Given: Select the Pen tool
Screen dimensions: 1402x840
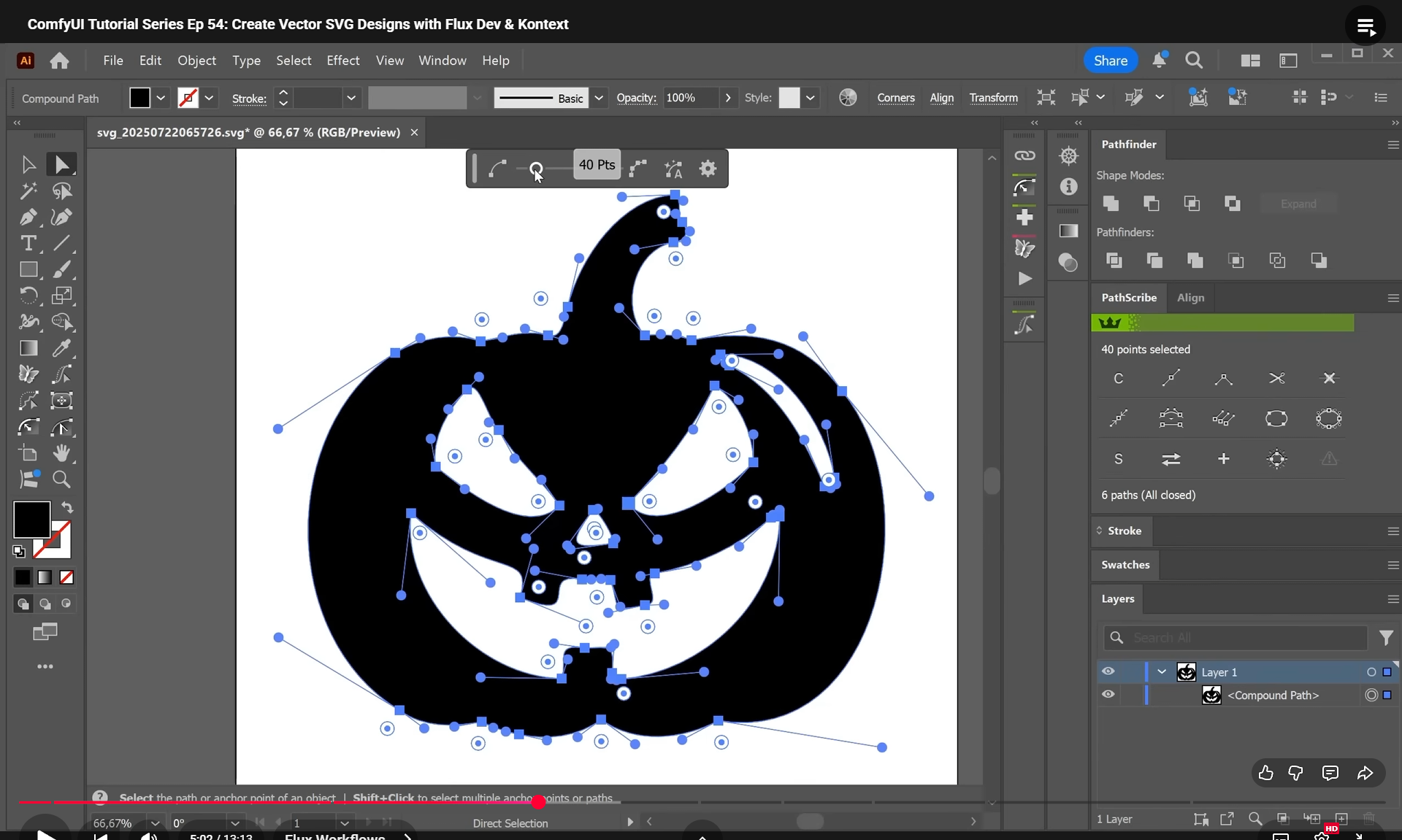Looking at the screenshot, I should click(28, 217).
